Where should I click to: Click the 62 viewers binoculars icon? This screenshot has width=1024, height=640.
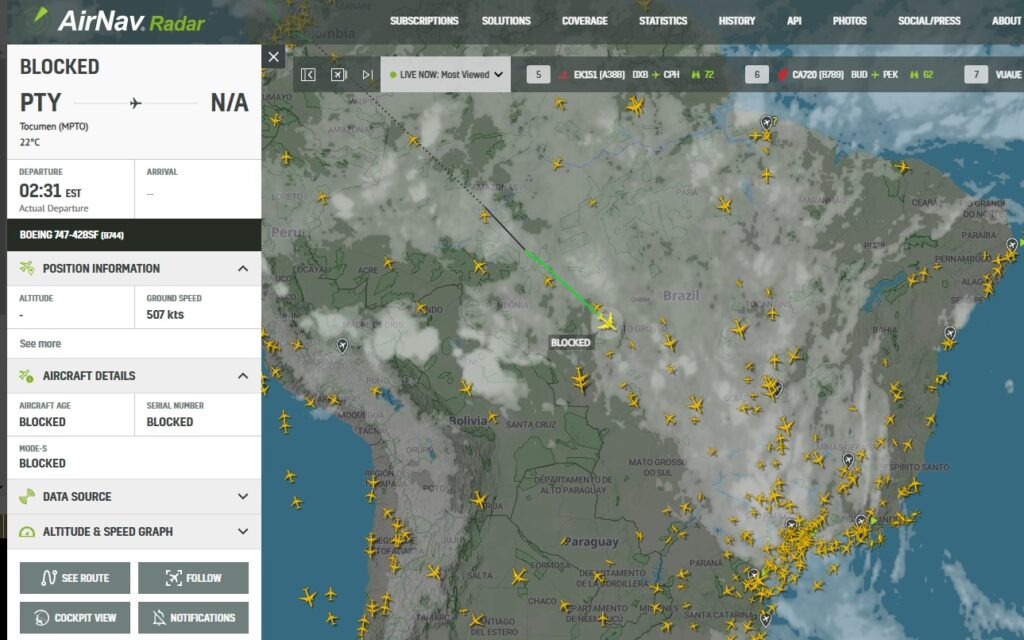[x=914, y=74]
